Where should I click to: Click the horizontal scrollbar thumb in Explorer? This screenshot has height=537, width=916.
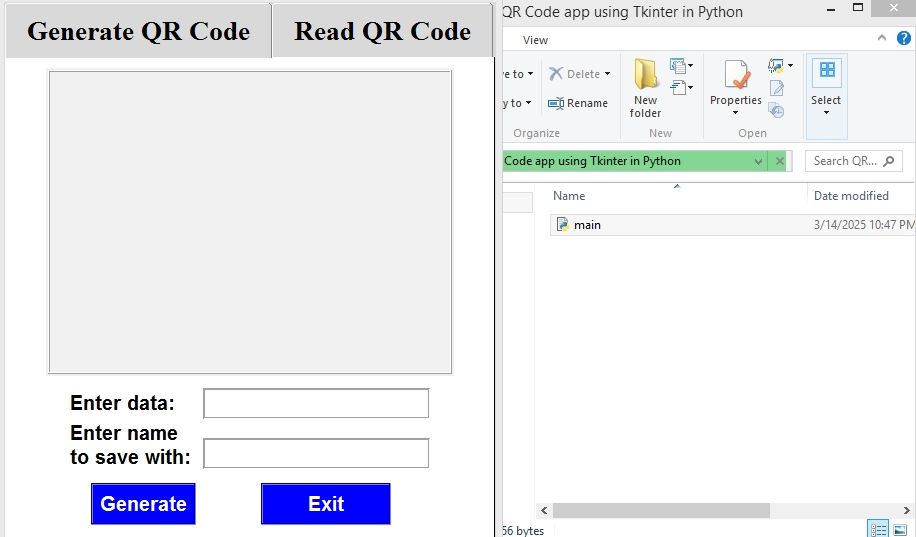tap(661, 510)
